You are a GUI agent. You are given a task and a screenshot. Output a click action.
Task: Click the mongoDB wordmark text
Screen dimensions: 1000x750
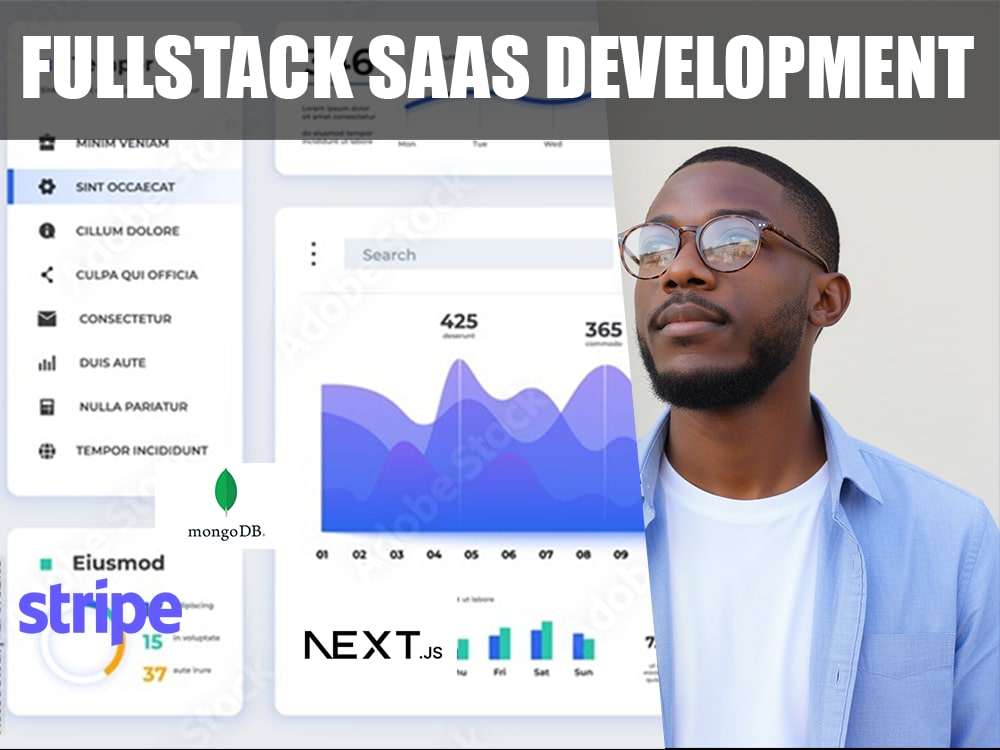tap(226, 531)
